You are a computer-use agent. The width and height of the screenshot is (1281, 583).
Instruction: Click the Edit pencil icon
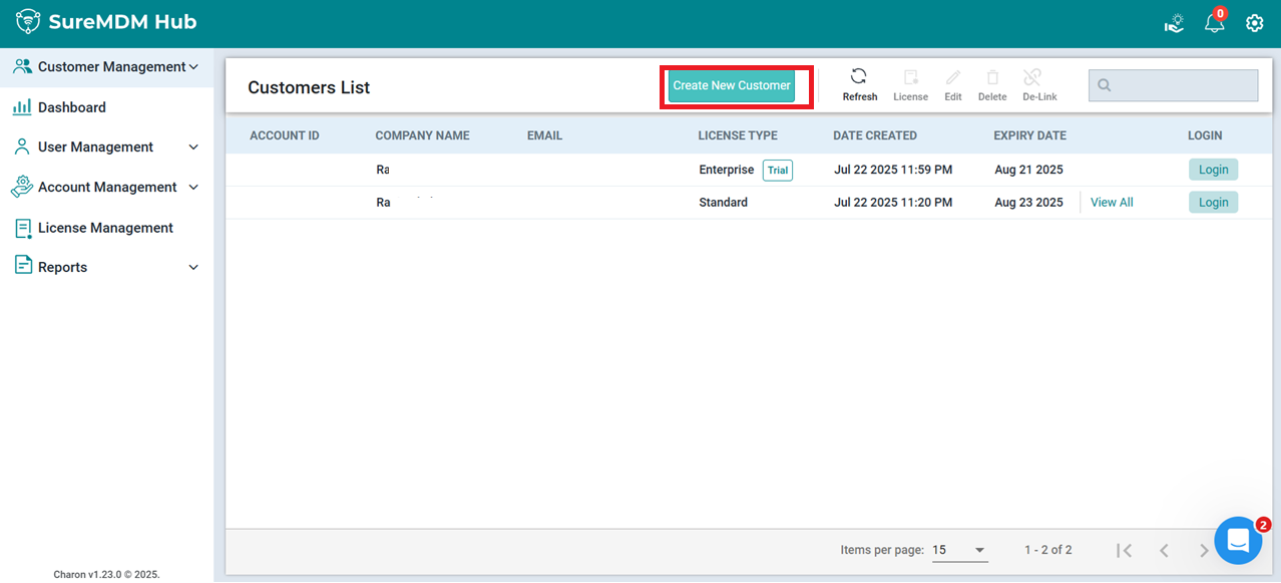click(953, 78)
